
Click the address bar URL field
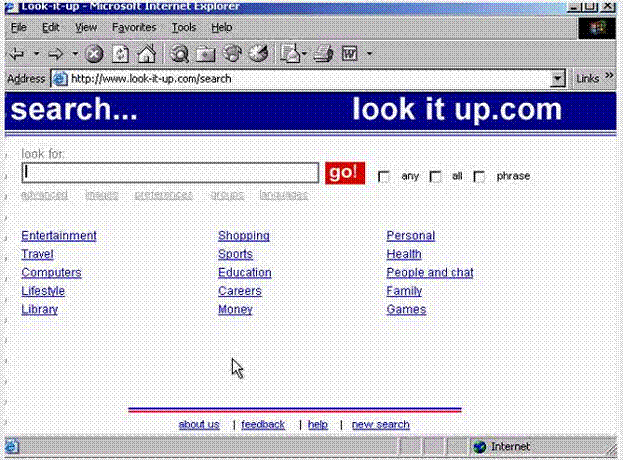[x=310, y=79]
